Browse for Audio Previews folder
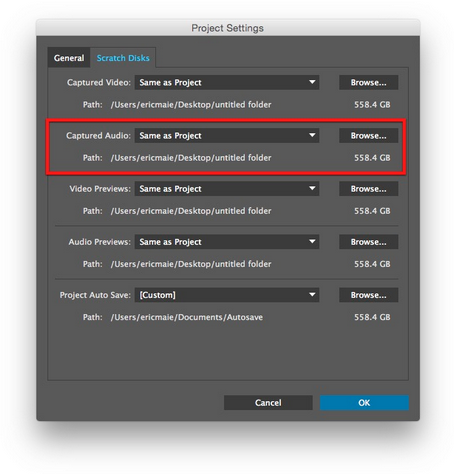 368,242
